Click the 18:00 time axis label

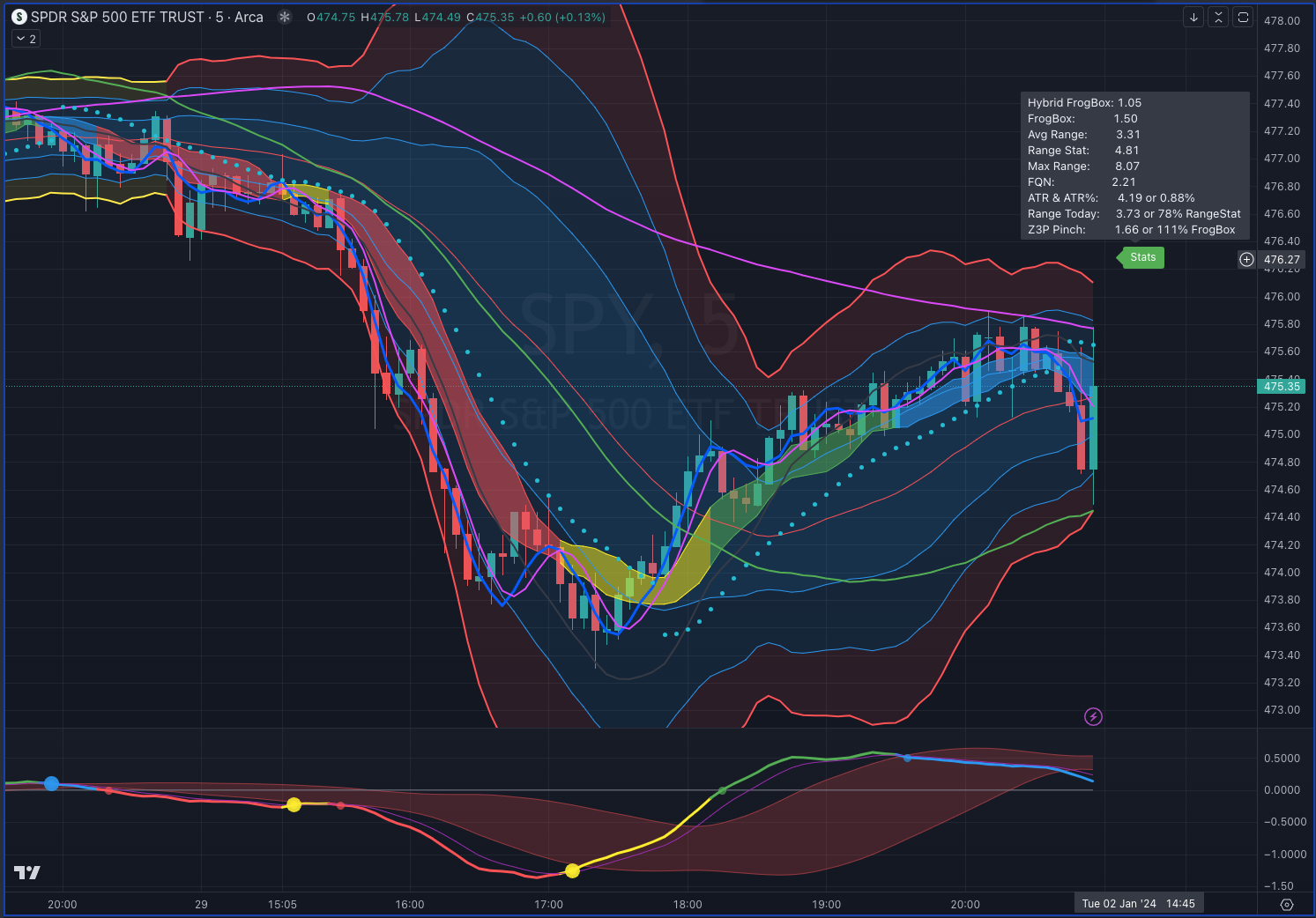coord(688,904)
